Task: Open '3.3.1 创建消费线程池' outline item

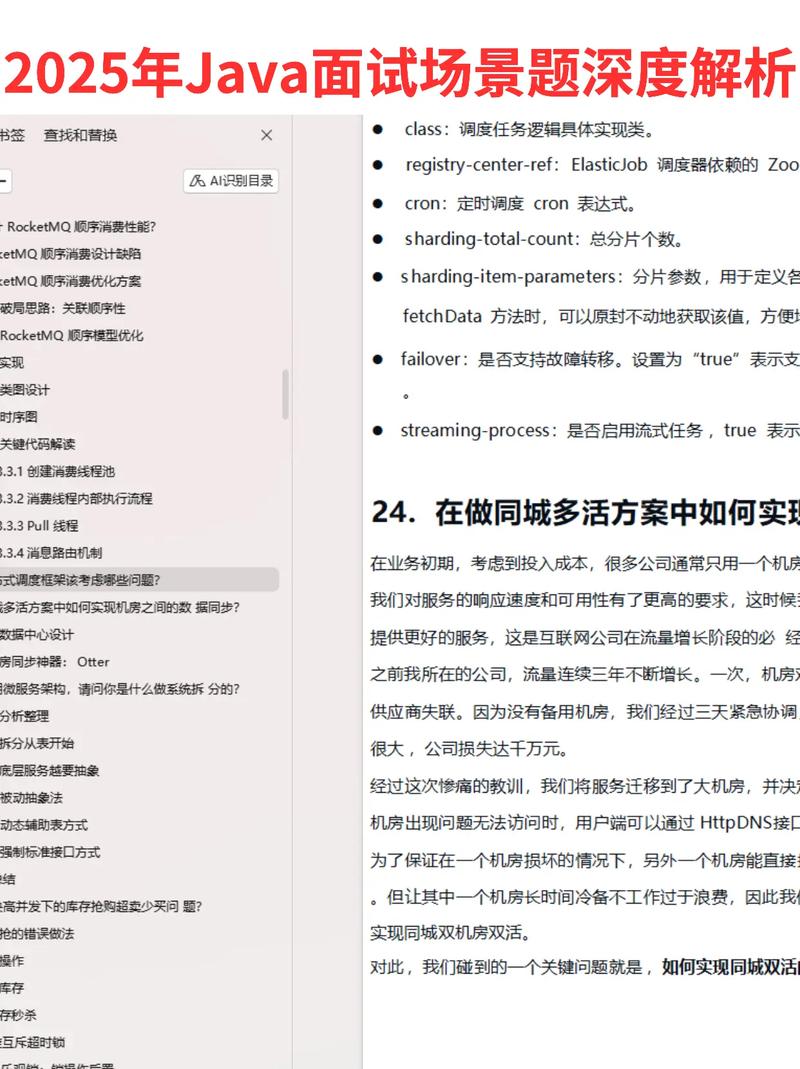Action: click(x=70, y=471)
